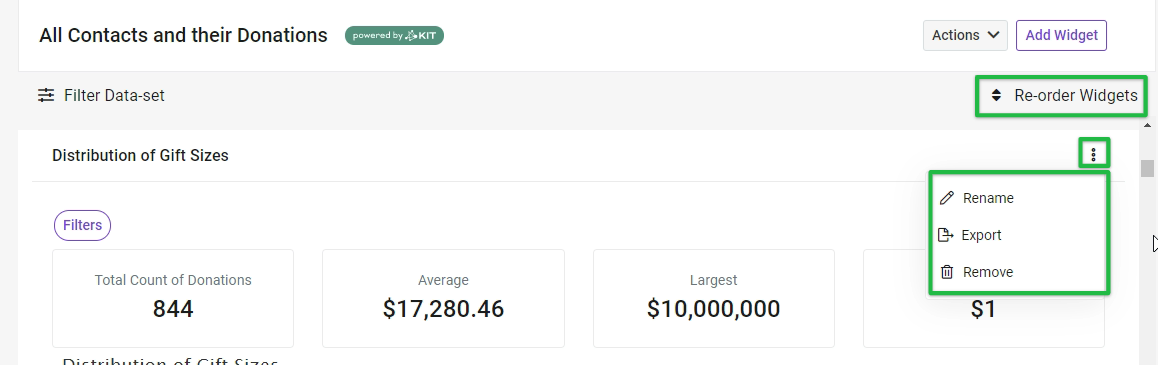The image size is (1158, 365).
Task: Open the purple Filters pill button
Action: click(82, 225)
